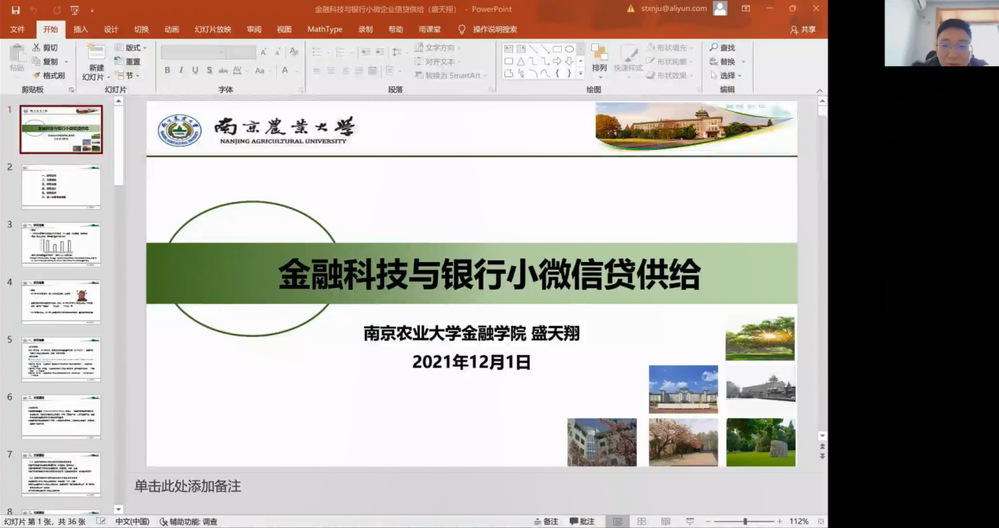The height and width of the screenshot is (528, 999).
Task: Toggle Bold formatting
Action: click(167, 70)
